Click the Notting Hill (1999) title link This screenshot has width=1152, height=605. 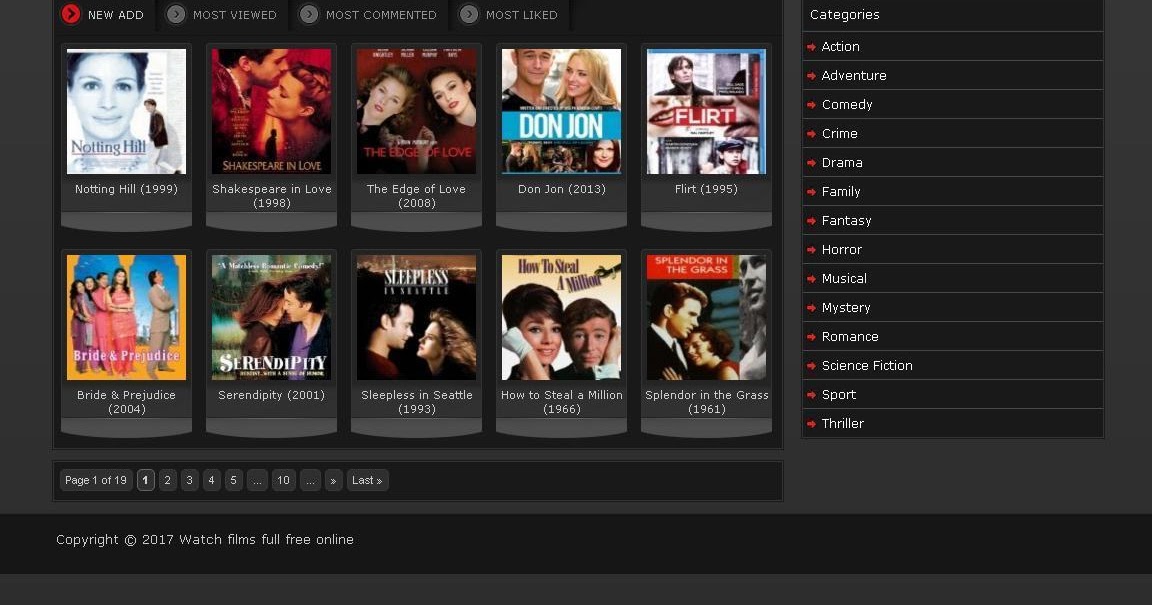[x=126, y=189]
